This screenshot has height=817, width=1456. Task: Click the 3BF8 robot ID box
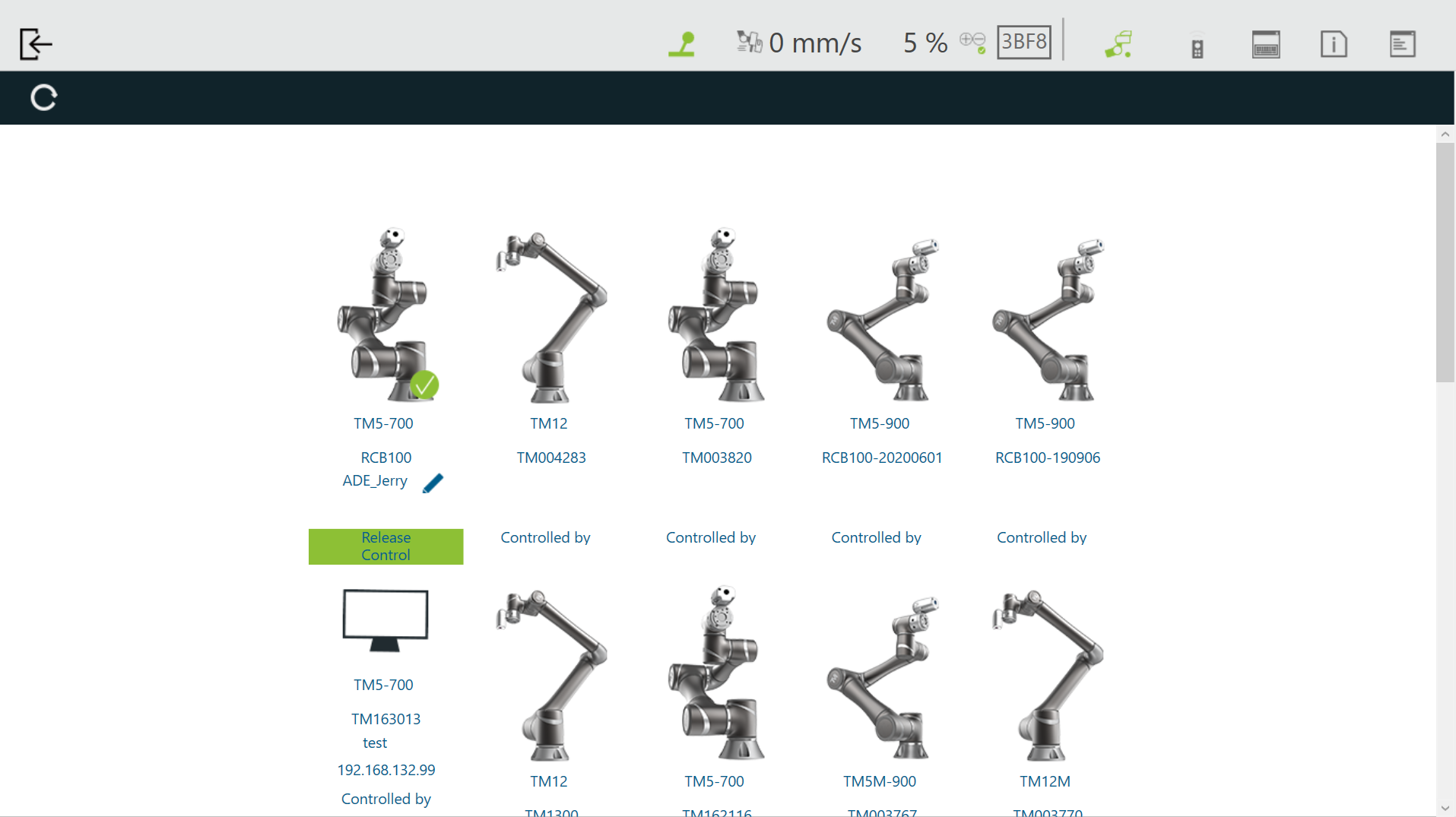click(1023, 42)
